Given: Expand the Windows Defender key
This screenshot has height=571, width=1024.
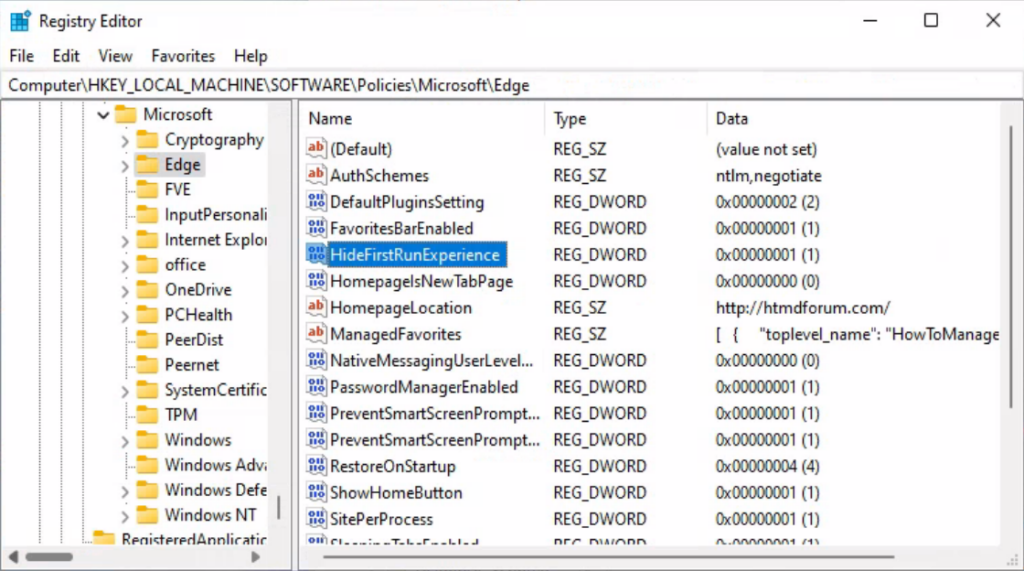Looking at the screenshot, I should (125, 491).
